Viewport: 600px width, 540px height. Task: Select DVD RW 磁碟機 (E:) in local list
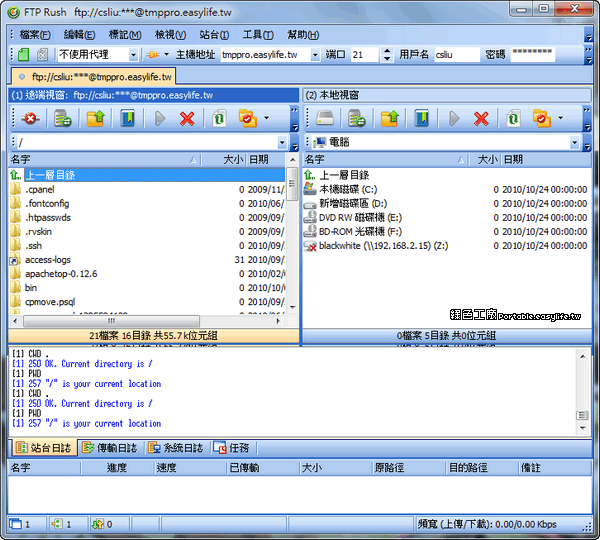click(446, 218)
